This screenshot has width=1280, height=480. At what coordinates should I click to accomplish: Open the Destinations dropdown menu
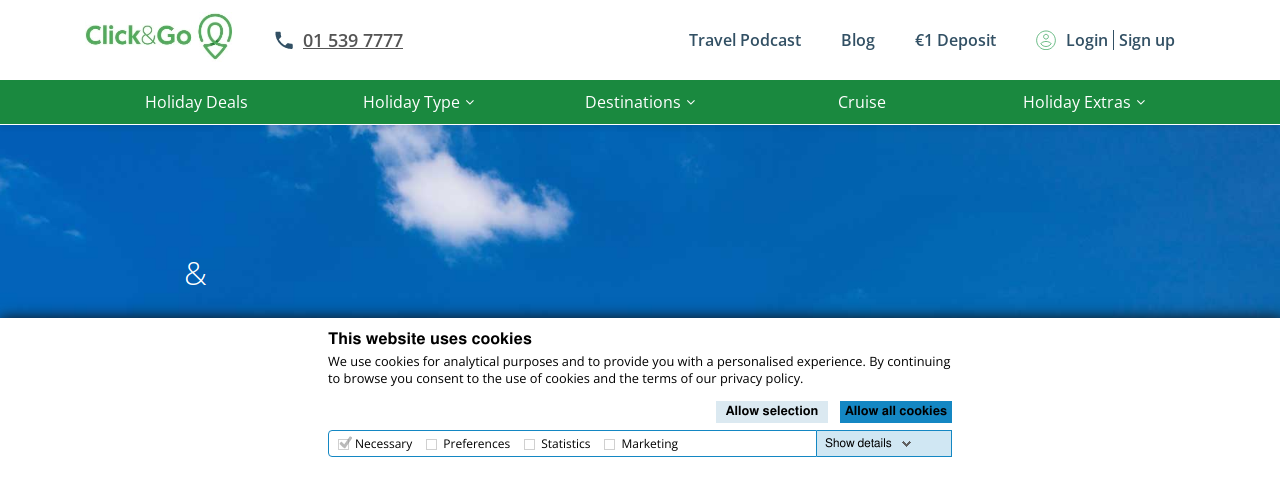[640, 102]
